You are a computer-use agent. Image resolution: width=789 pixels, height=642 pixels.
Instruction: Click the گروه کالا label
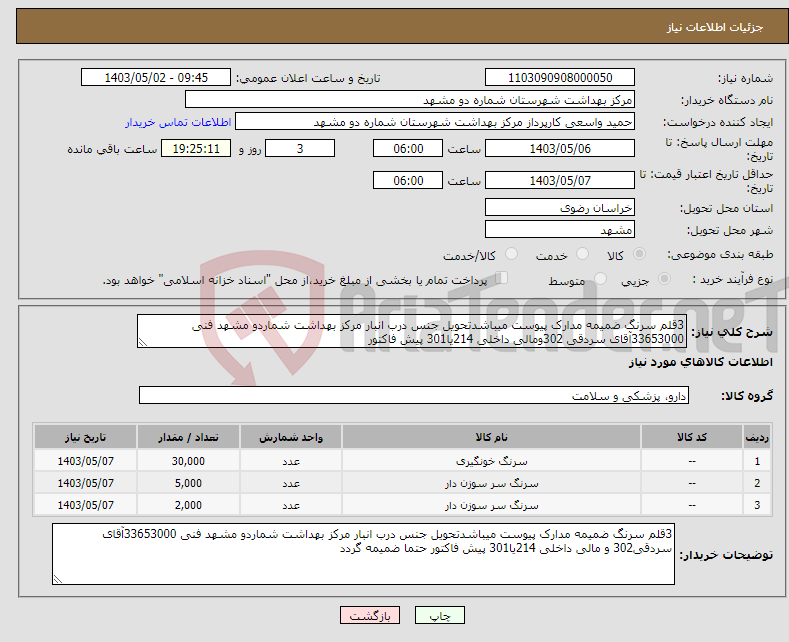[x=747, y=396]
